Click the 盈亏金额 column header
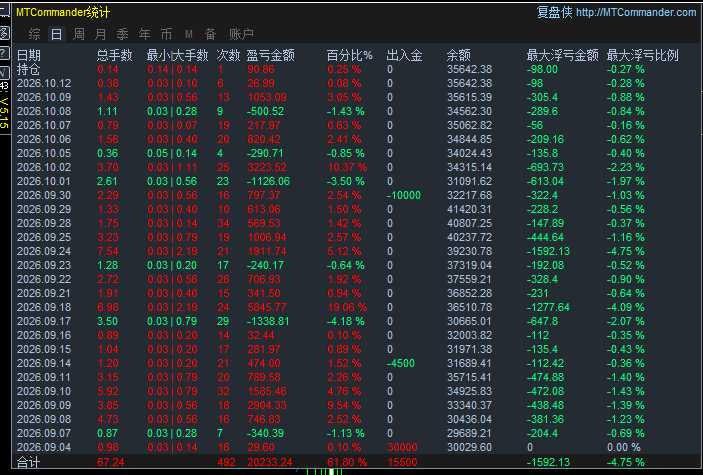 [270, 55]
